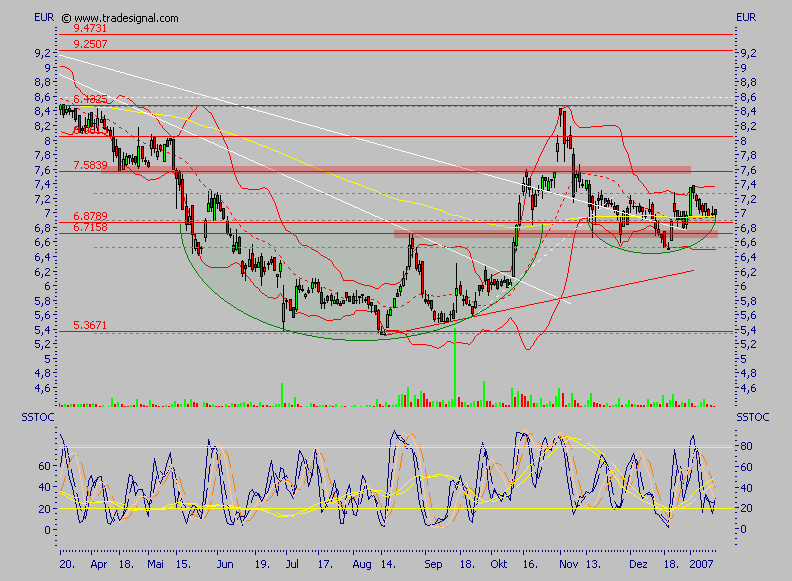Select the Aug date axis label
This screenshot has height=581, width=792.
362,564
